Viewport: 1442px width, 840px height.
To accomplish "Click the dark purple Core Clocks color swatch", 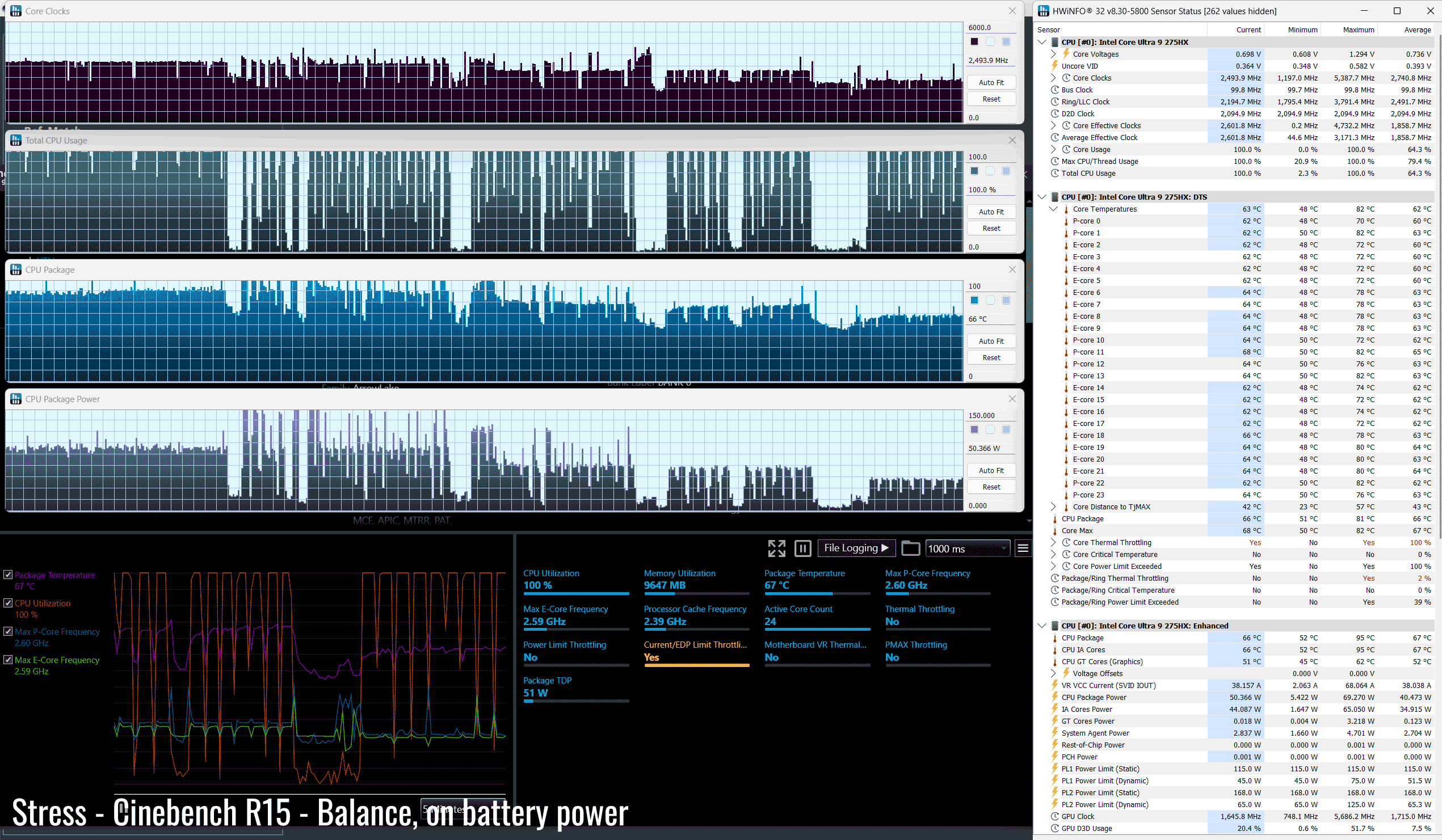I will click(974, 41).
